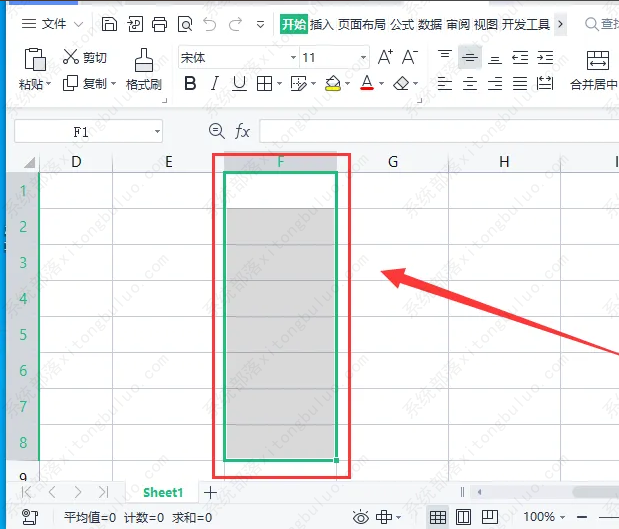Click the Copy (复制) button
Screen dimensions: 619x529
[x=86, y=83]
